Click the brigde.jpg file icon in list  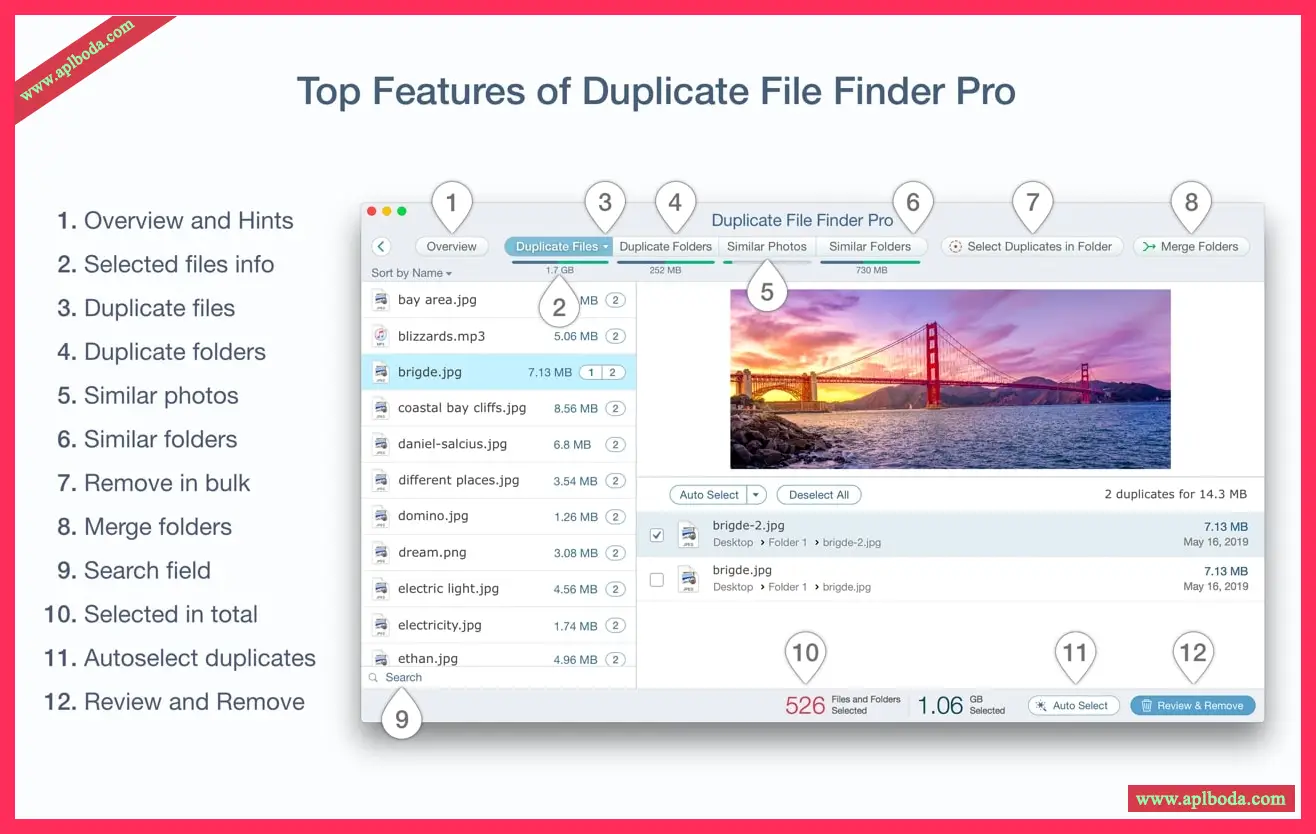[x=380, y=372]
